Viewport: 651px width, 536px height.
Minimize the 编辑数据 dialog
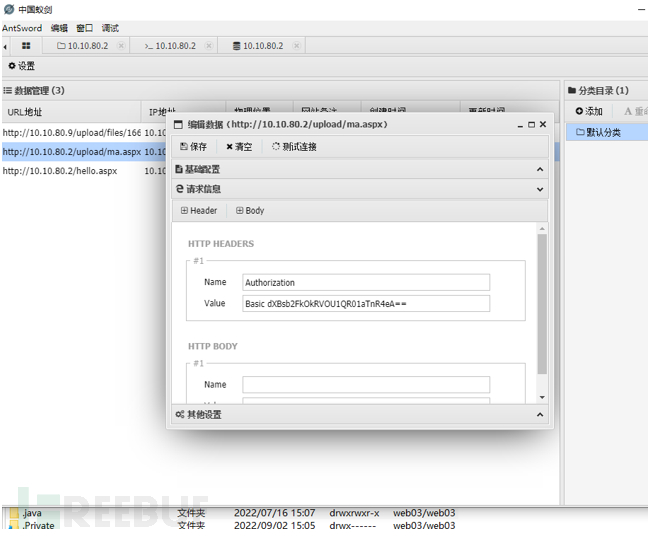(x=520, y=125)
